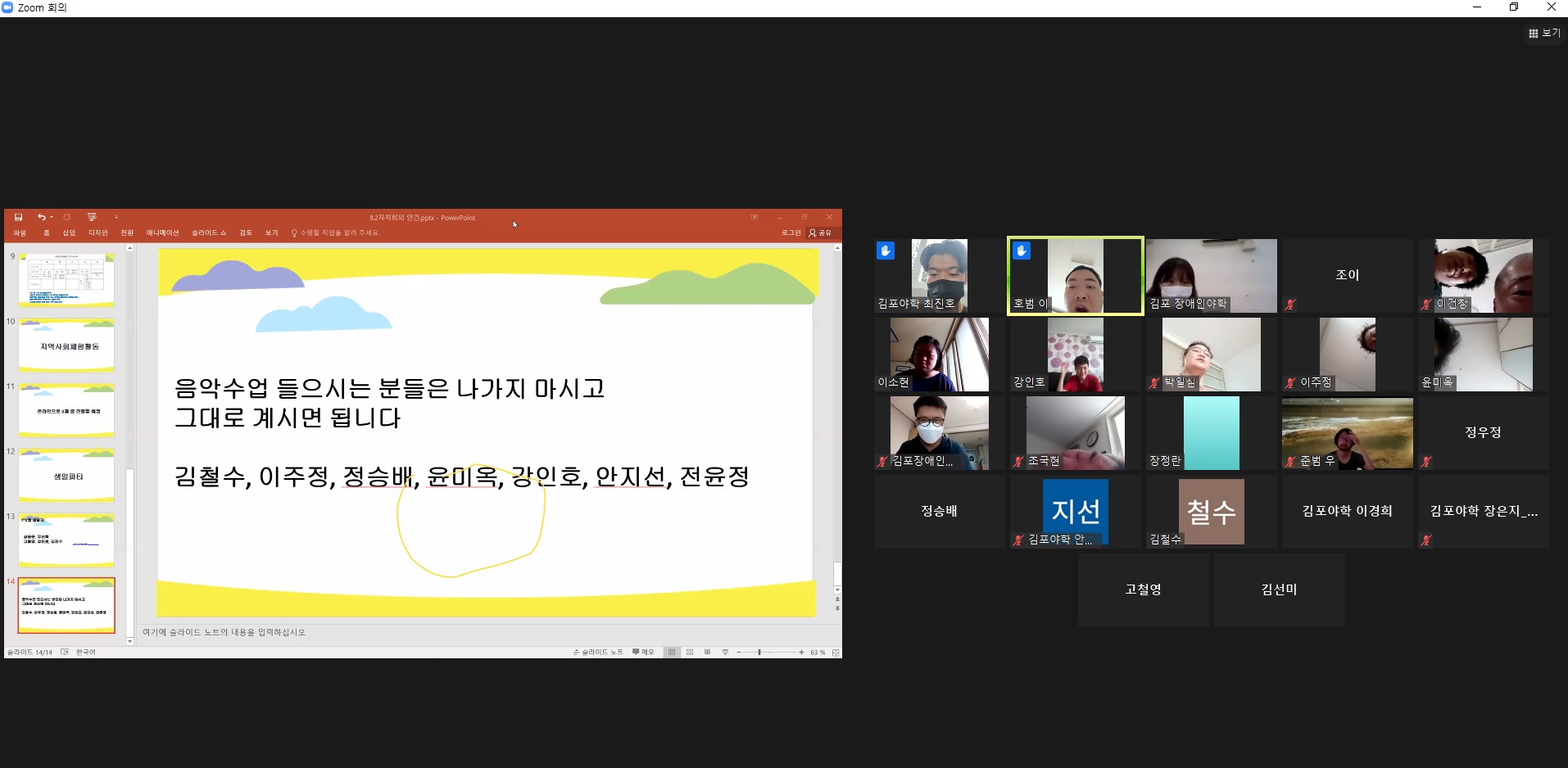1568x768 pixels.
Task: Open Ribbon Display Options in PowerPoint
Action: click(755, 218)
